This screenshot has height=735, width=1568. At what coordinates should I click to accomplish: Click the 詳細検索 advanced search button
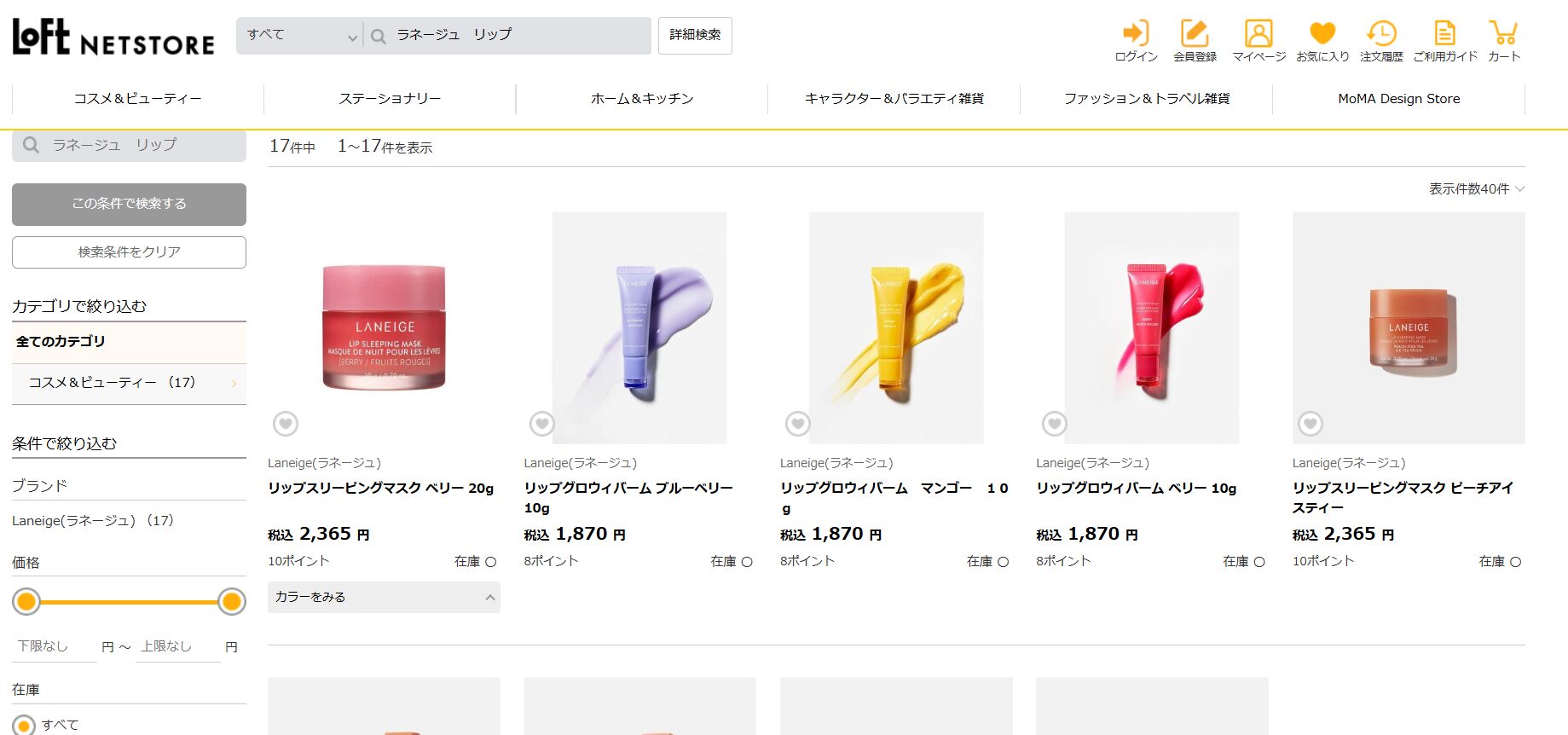[695, 36]
